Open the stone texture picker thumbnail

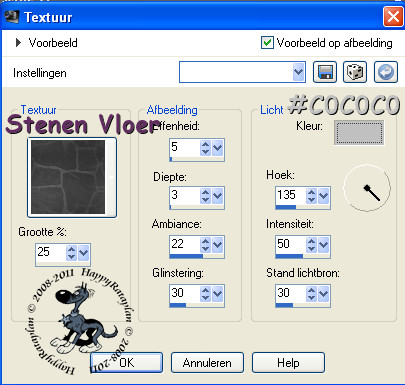tap(72, 177)
